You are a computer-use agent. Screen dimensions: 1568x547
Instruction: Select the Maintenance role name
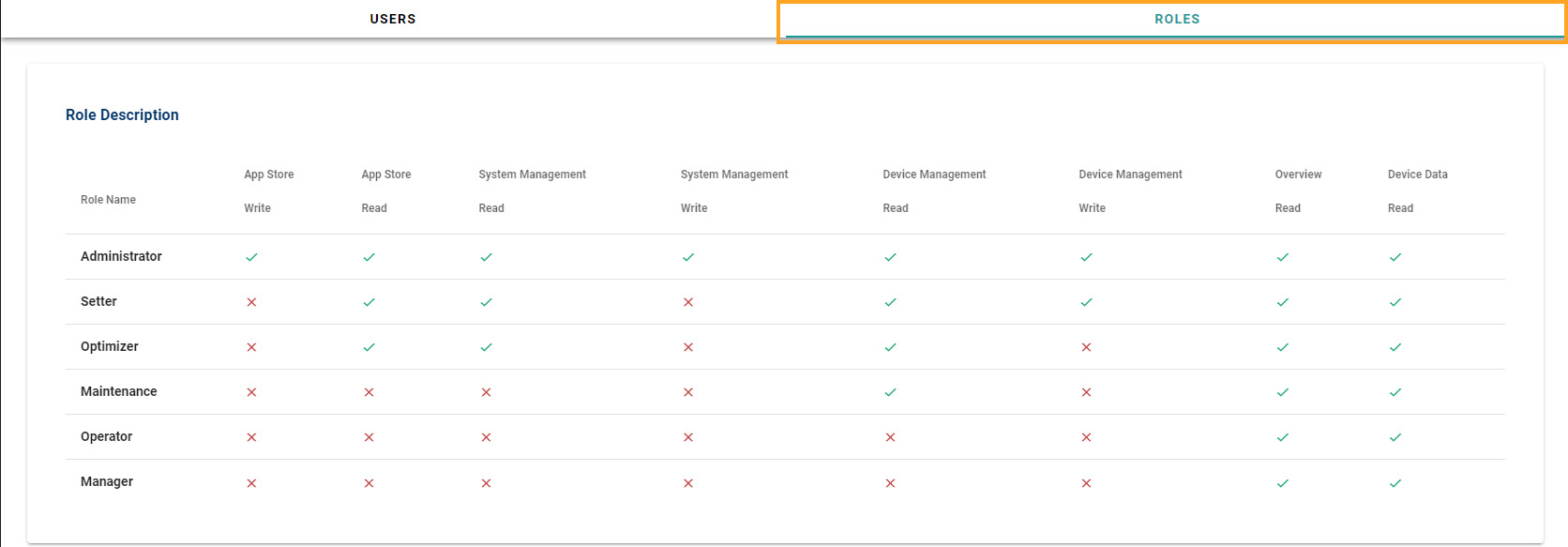[x=118, y=391]
